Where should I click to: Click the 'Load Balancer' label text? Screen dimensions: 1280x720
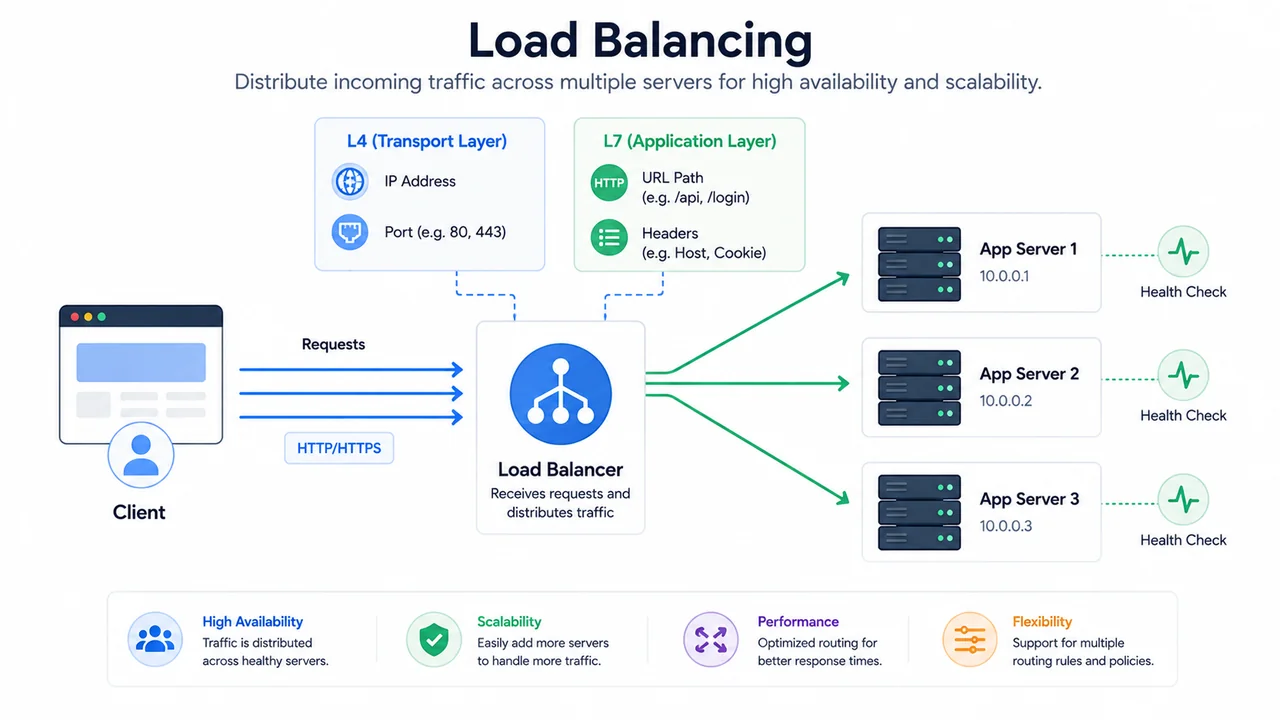tap(560, 469)
